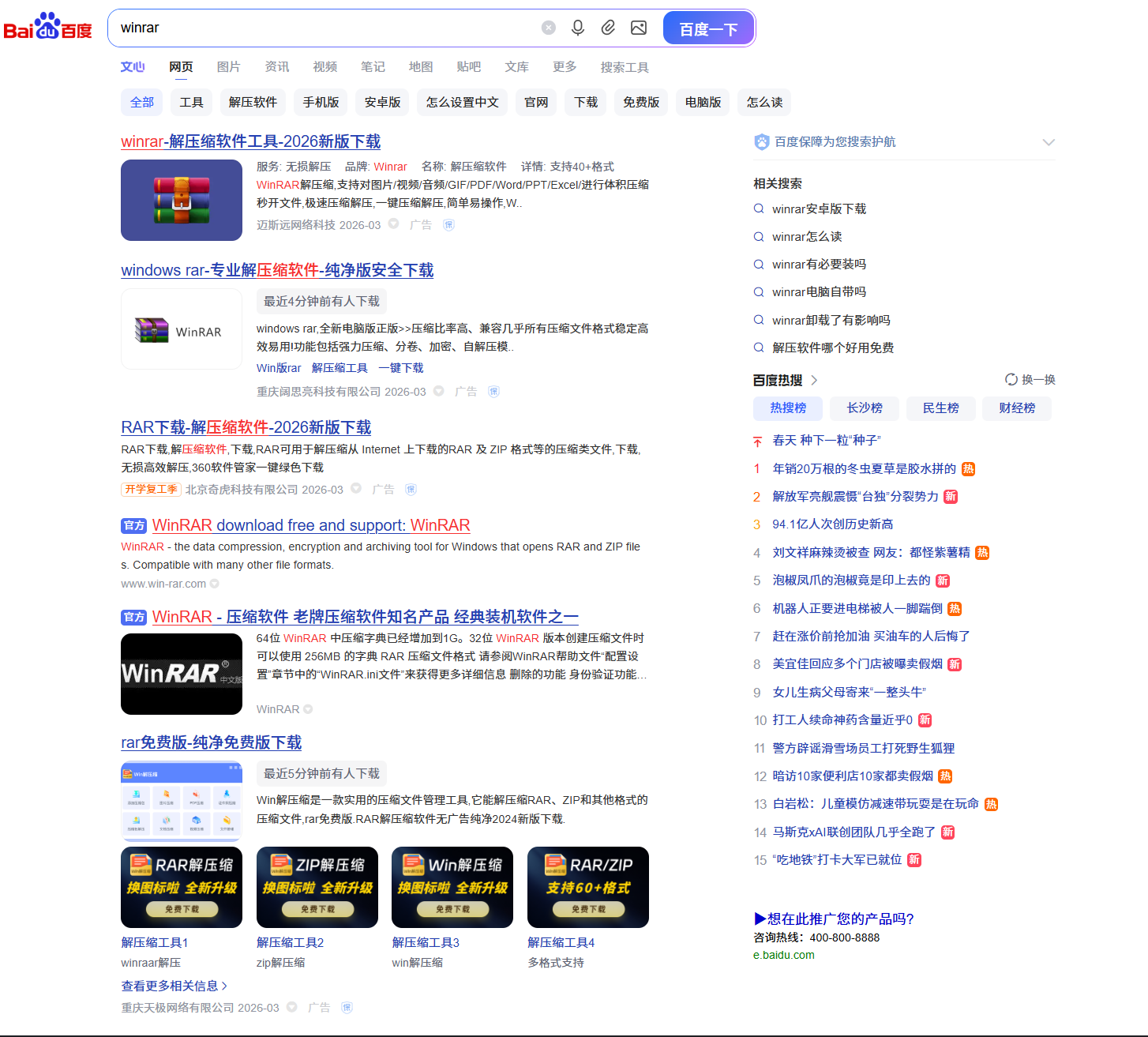Viewport: 1148px width, 1037px height.
Task: Click the Baidu logo
Action: point(47,28)
